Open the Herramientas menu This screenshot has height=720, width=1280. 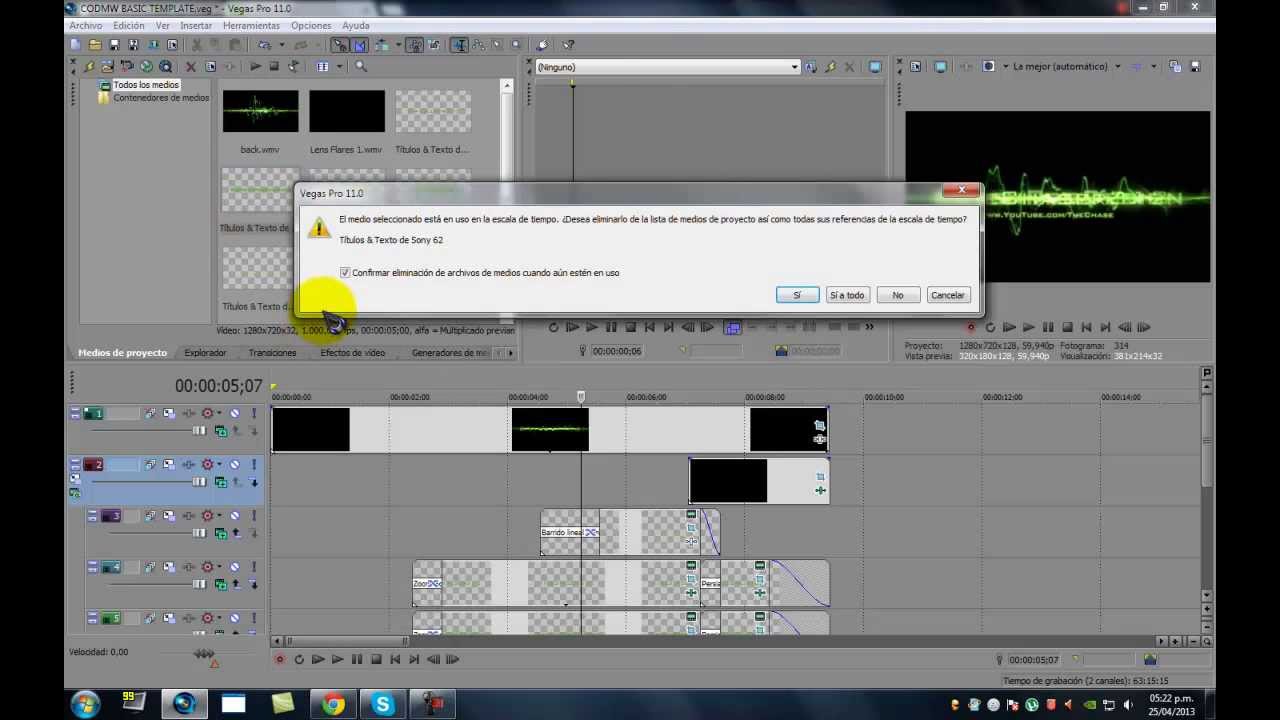(251, 25)
